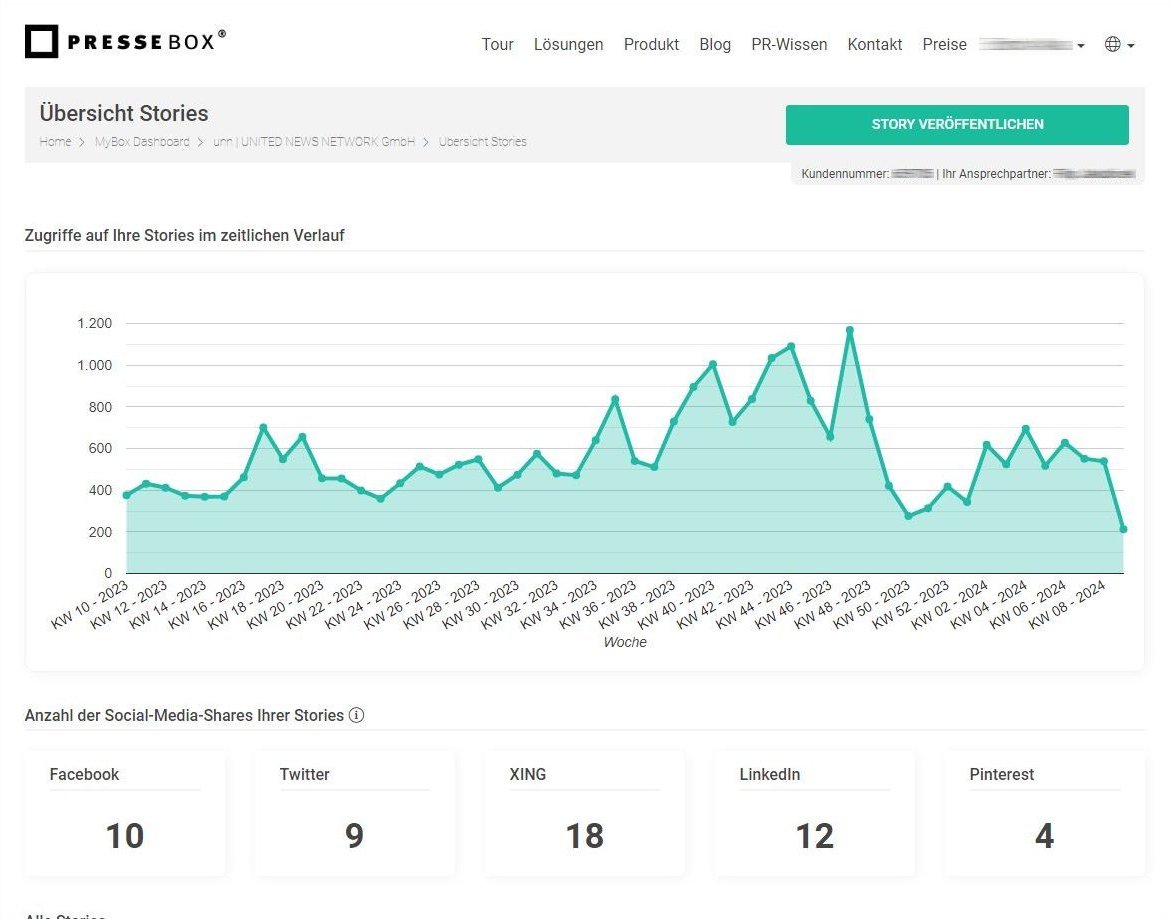Select the unn | UNITED NEWS NETWORK GmbH breadcrumb

[x=313, y=141]
